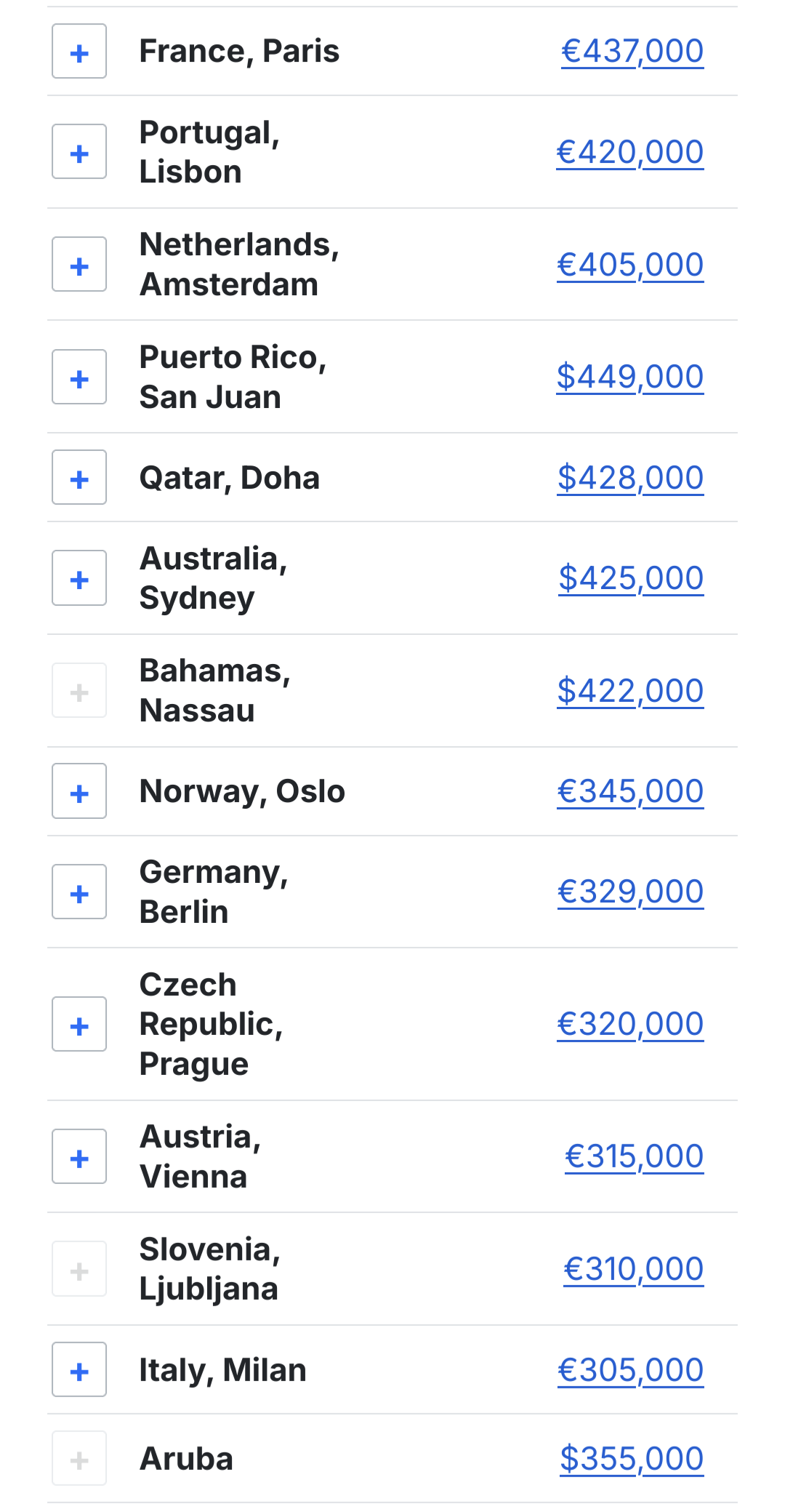Screen dimensions: 785x1512
Task: Expand Qatar, Doha details
Action: (79, 478)
